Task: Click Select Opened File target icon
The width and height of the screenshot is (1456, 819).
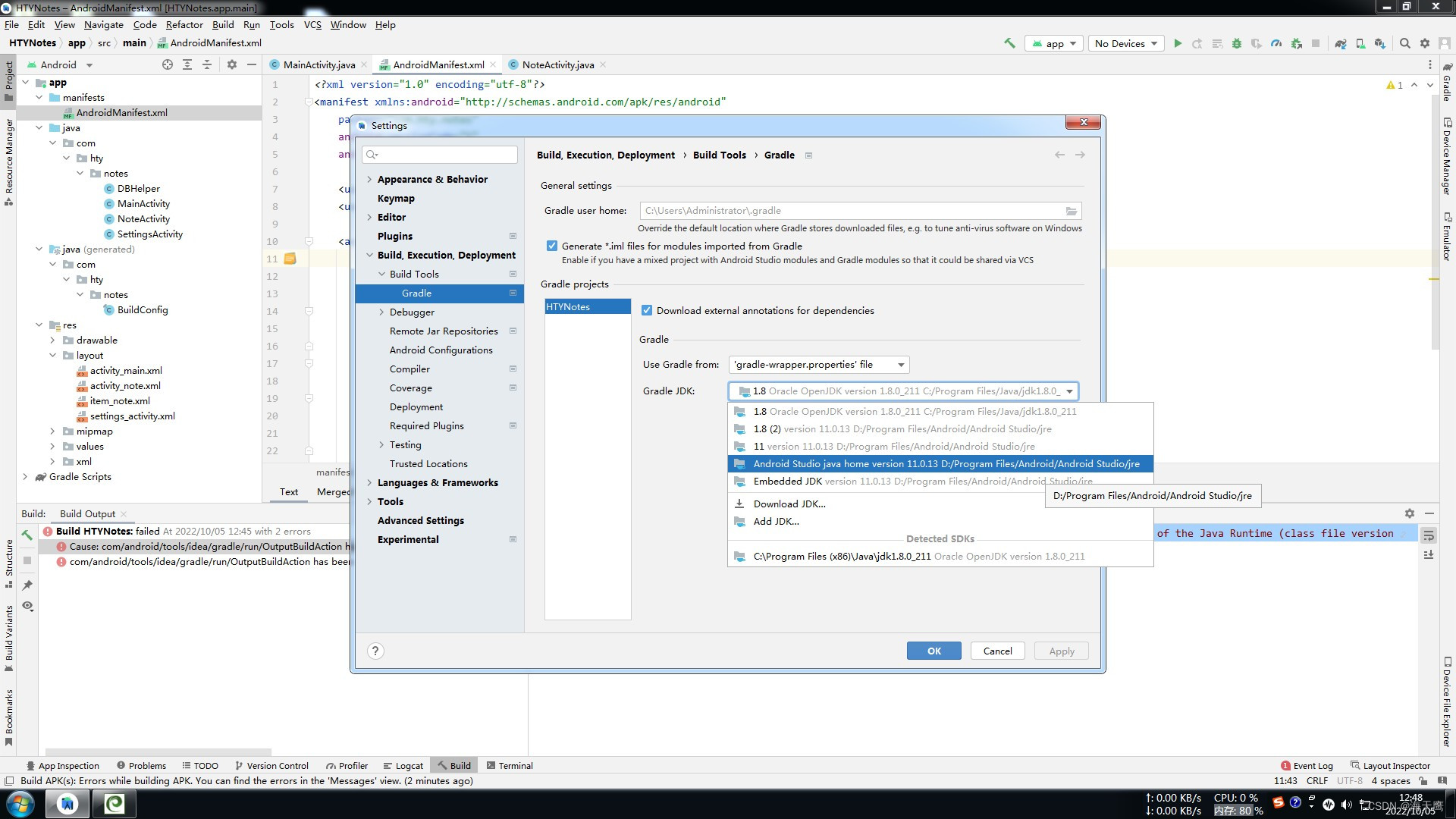Action: (168, 64)
